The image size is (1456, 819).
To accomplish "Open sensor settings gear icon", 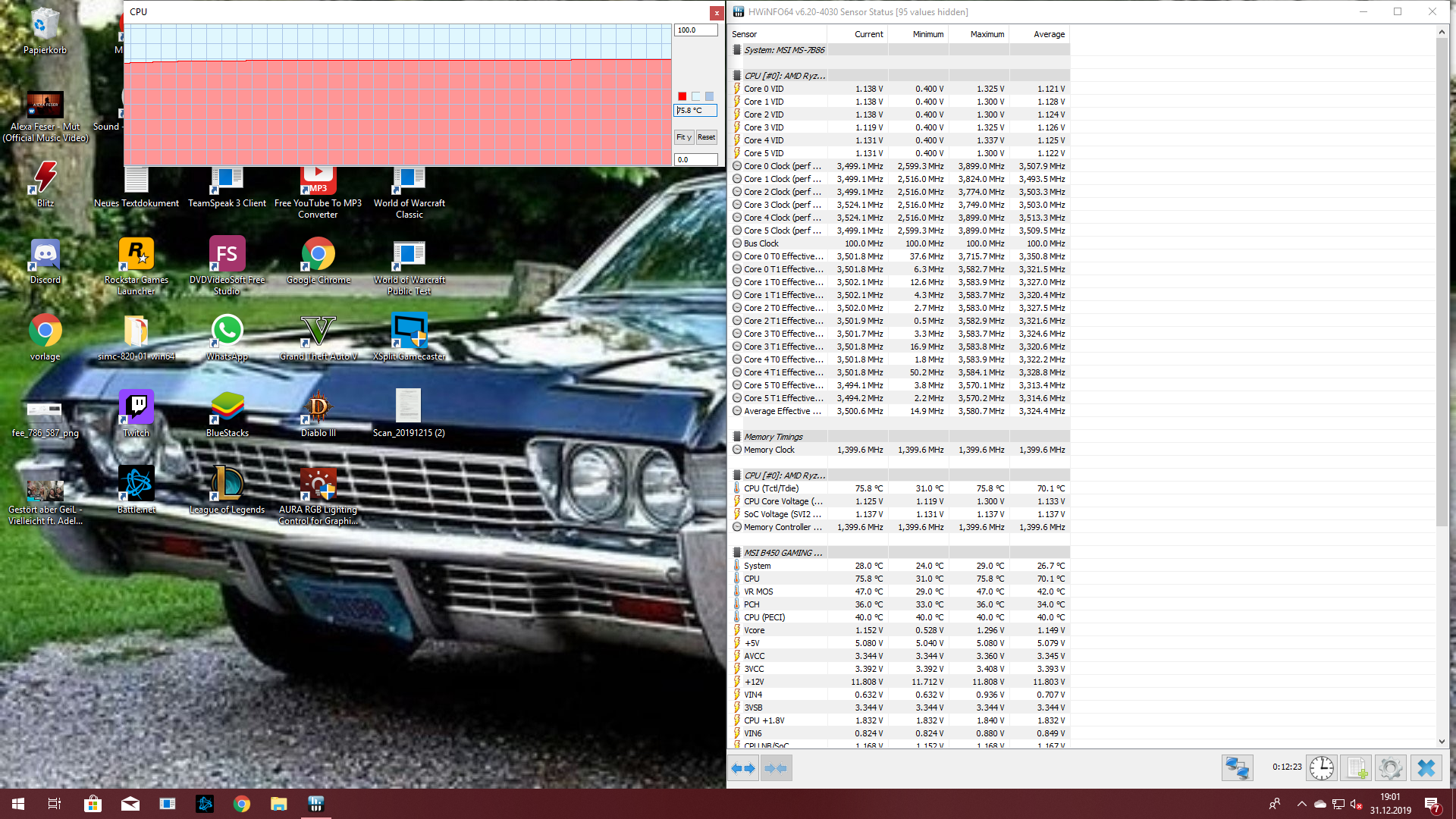I will point(1390,768).
